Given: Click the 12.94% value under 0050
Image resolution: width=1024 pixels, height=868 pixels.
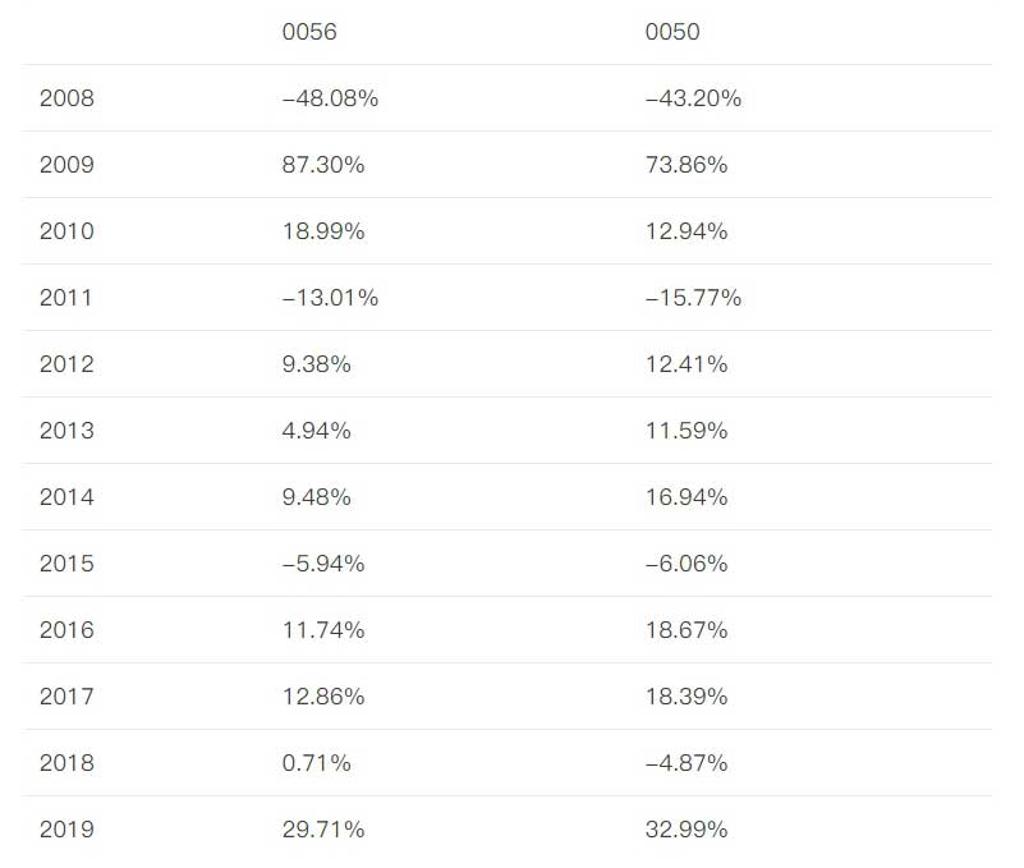Looking at the screenshot, I should coord(686,231).
